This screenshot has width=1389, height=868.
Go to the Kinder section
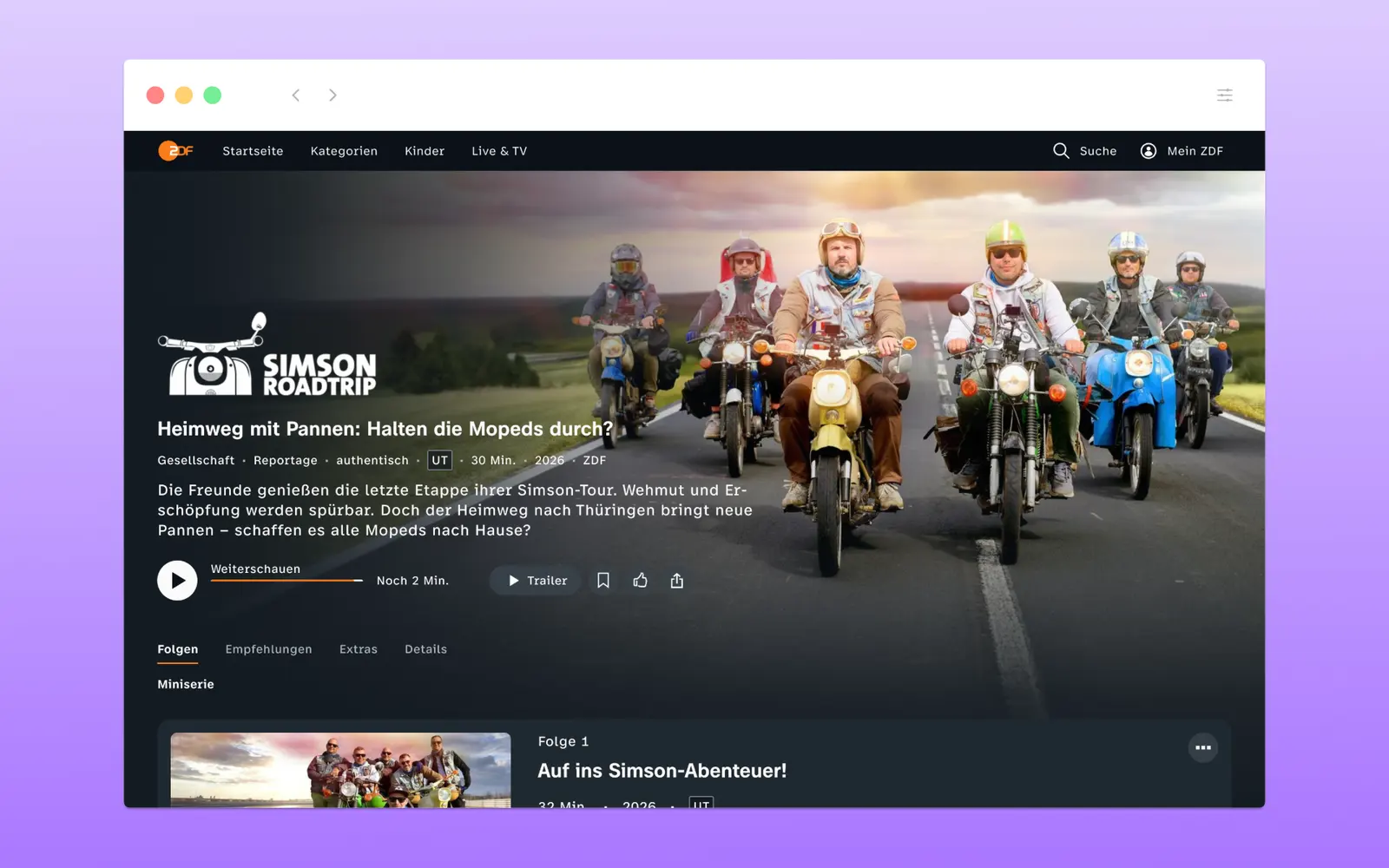pos(425,151)
